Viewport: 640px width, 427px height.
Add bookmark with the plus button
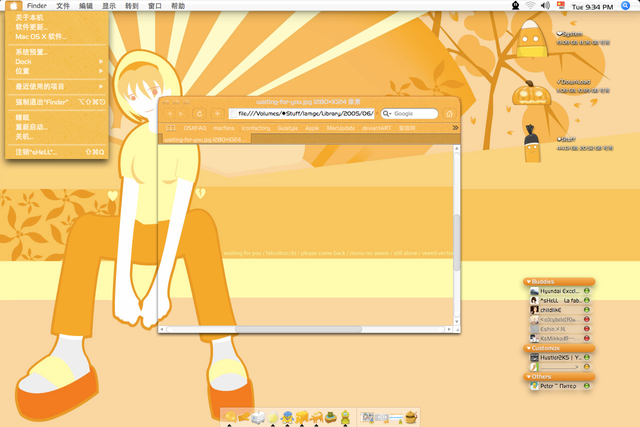(x=218, y=114)
